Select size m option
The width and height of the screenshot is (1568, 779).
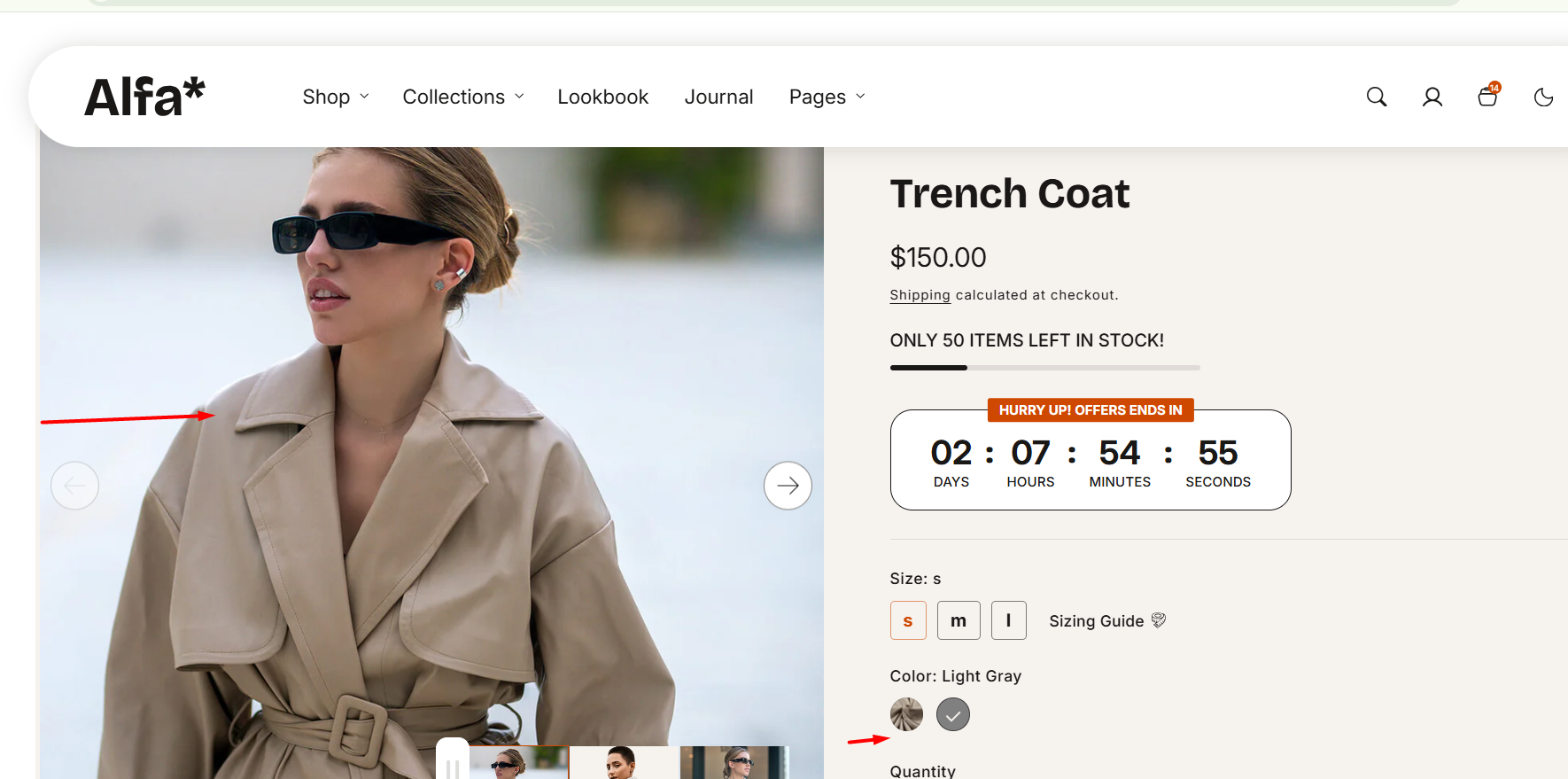pos(959,620)
